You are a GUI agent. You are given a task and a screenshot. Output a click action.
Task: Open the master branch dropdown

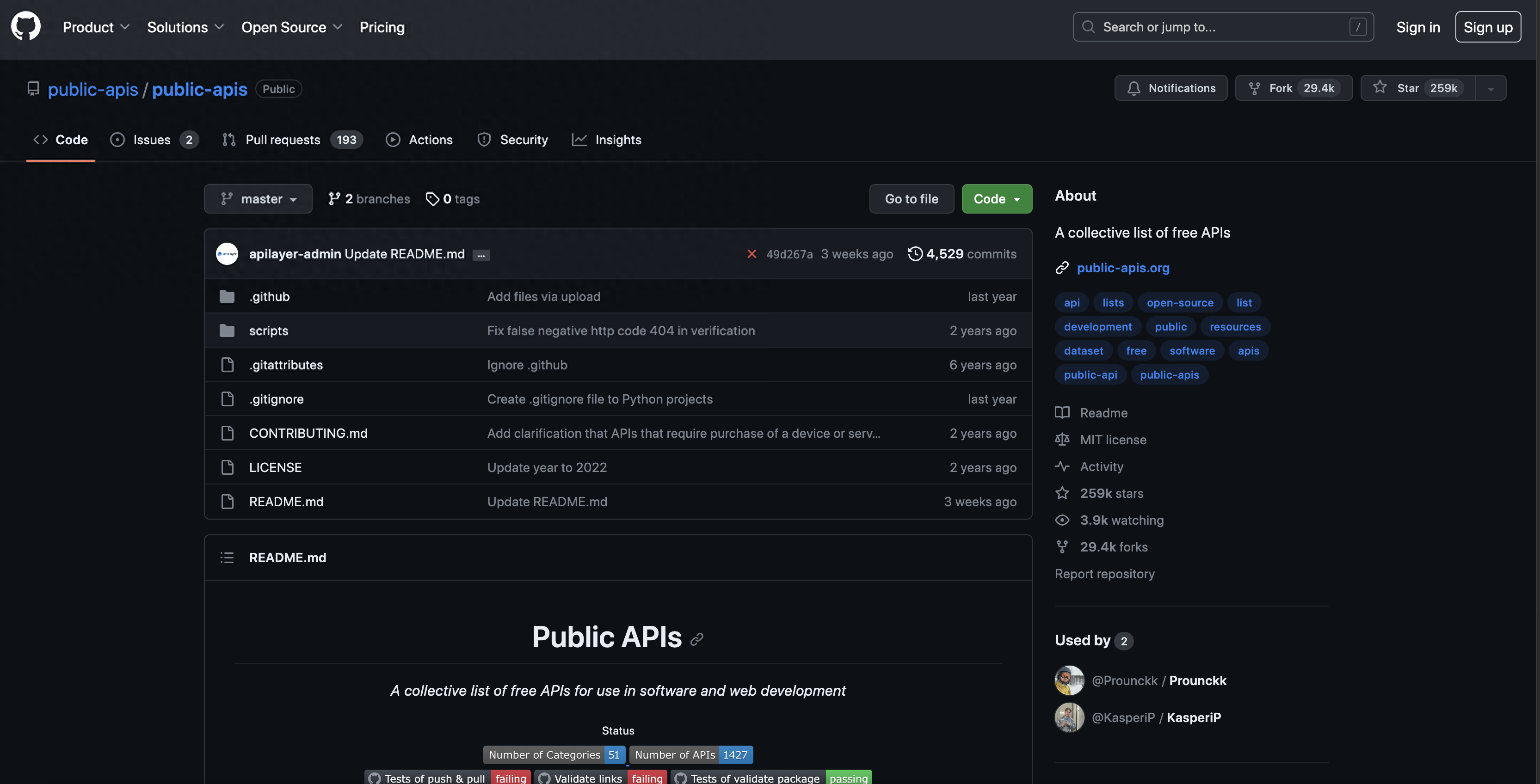(258, 199)
